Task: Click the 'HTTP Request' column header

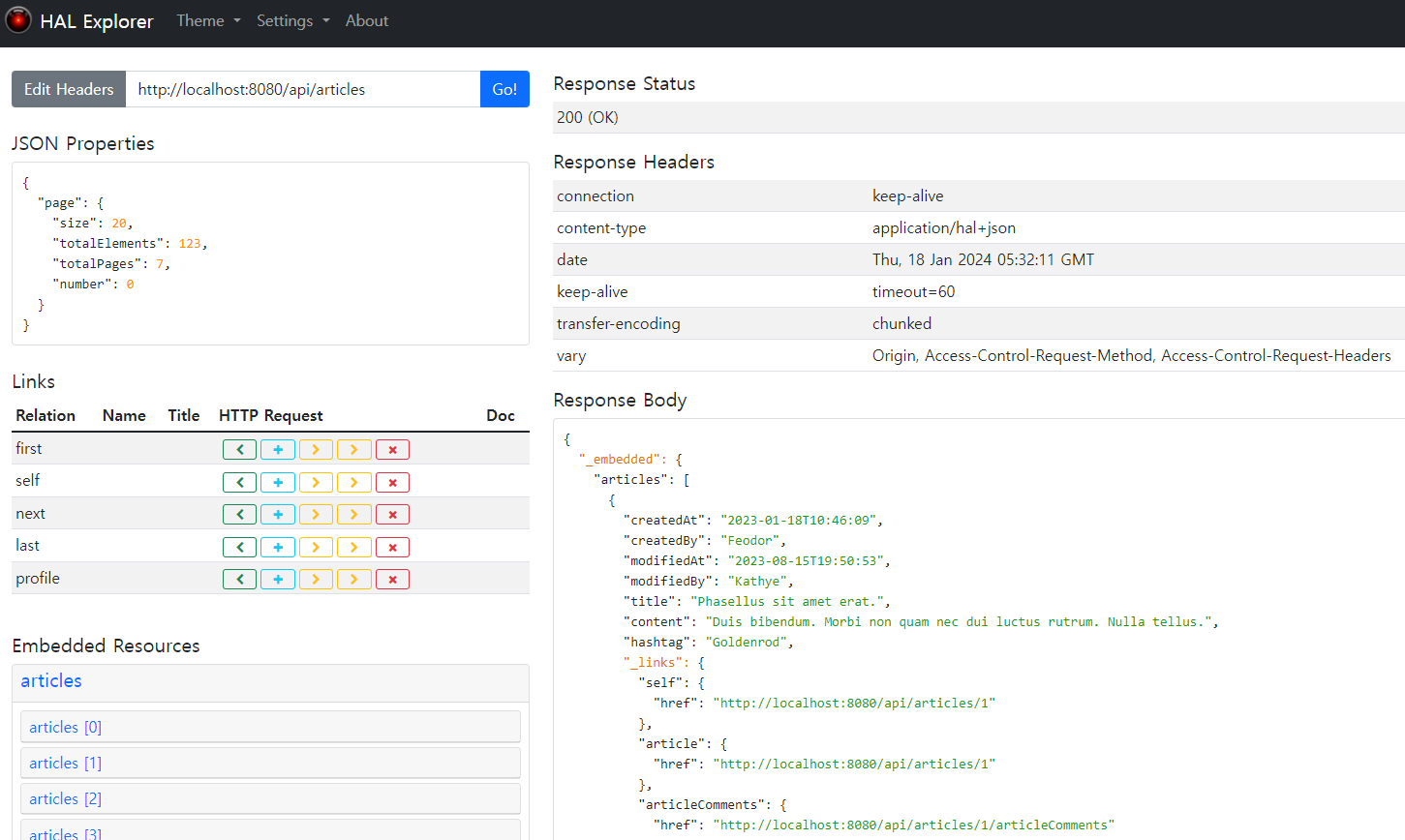Action: (x=271, y=415)
